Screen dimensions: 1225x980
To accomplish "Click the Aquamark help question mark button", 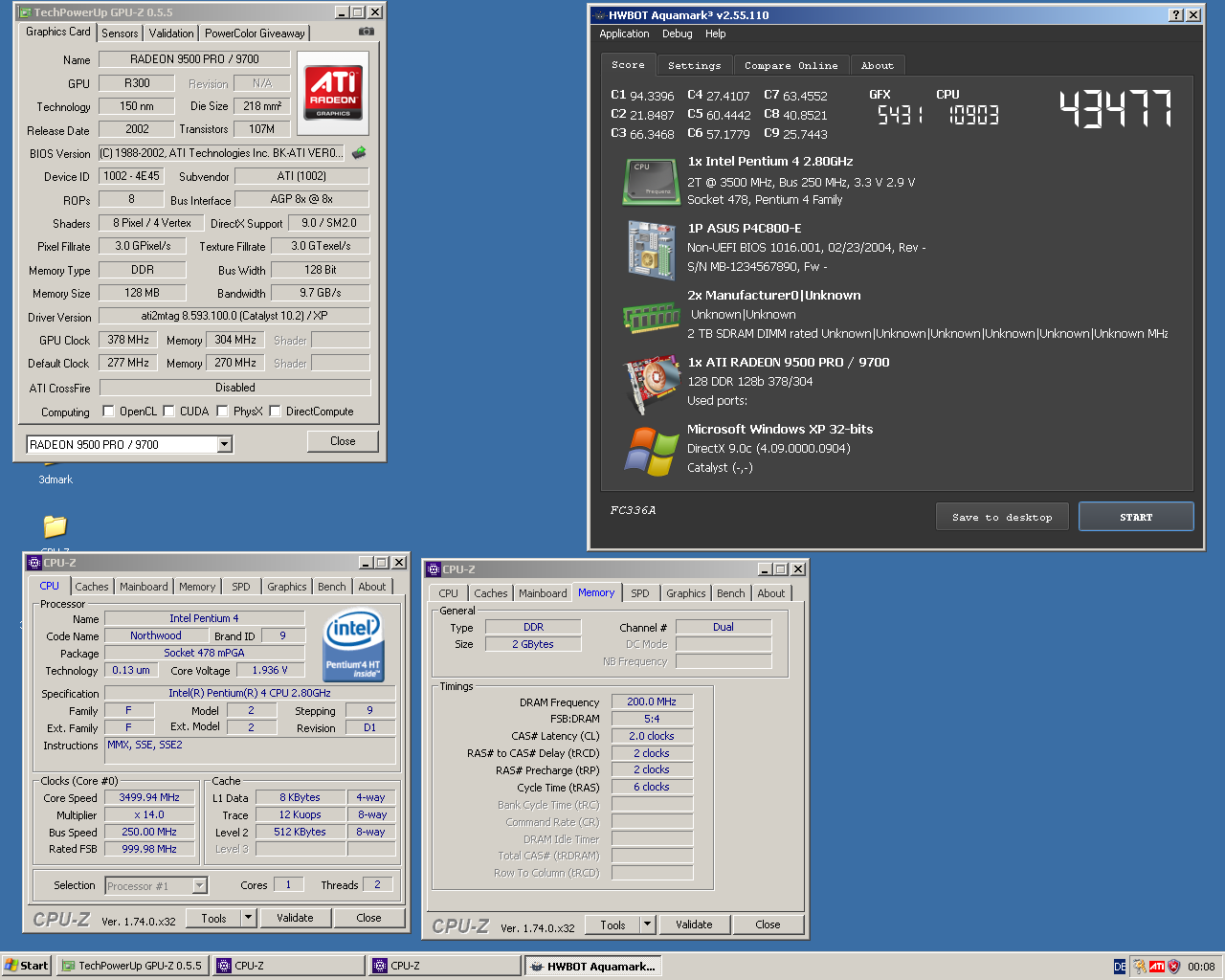I will pyautogui.click(x=1176, y=14).
